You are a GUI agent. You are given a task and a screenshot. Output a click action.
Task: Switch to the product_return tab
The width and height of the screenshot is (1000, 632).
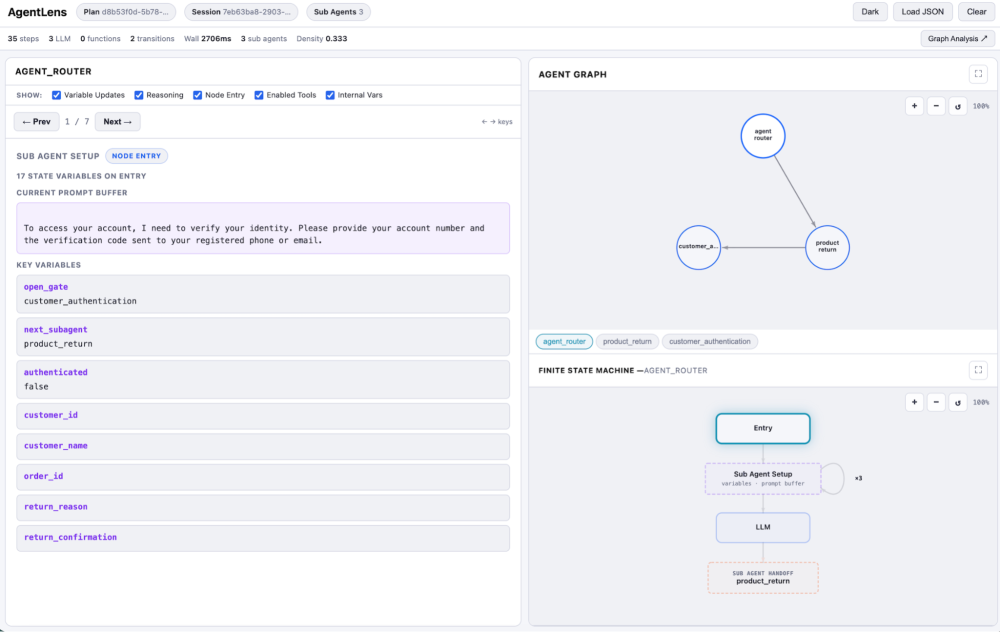(627, 341)
